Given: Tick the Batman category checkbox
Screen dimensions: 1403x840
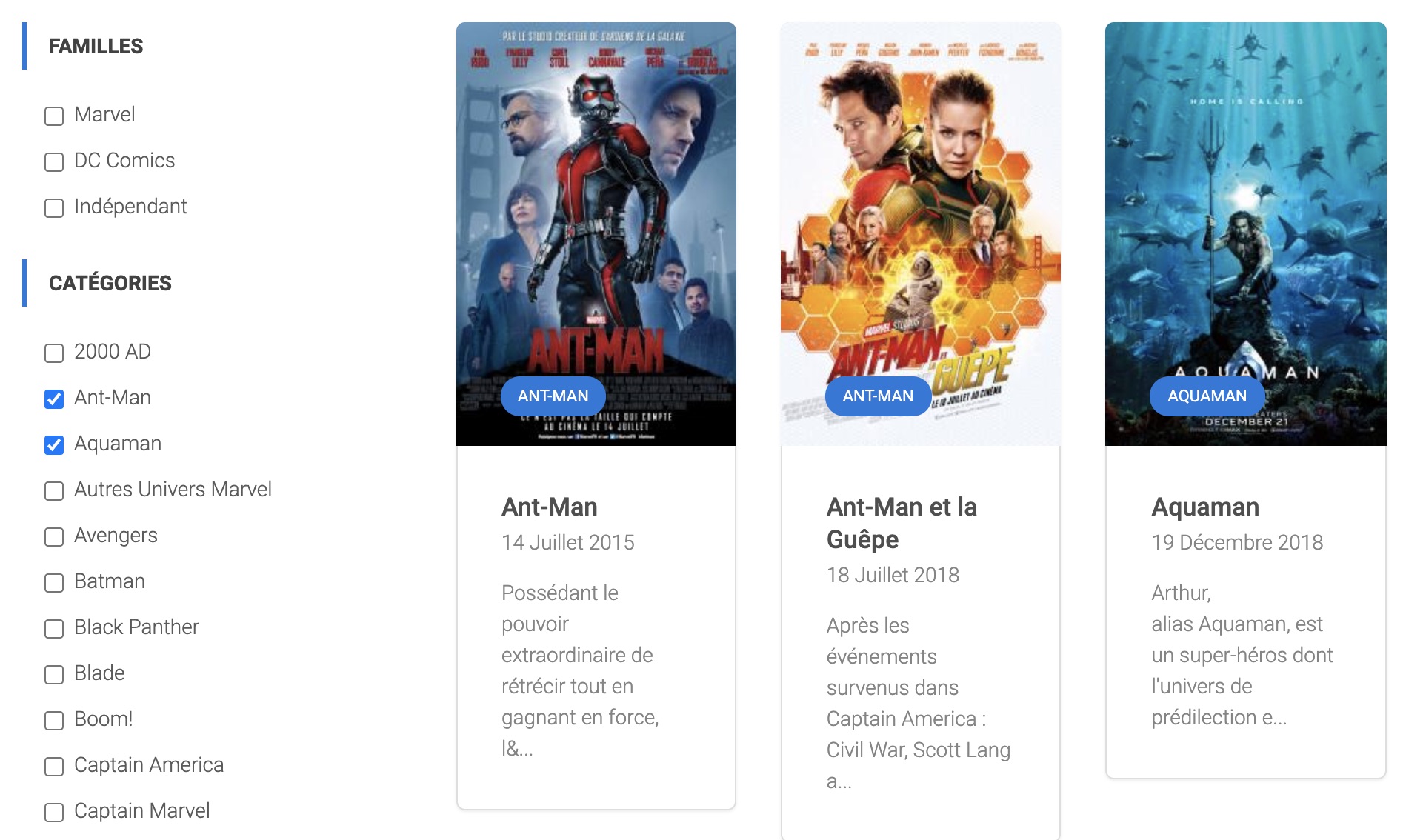Looking at the screenshot, I should coord(54,583).
